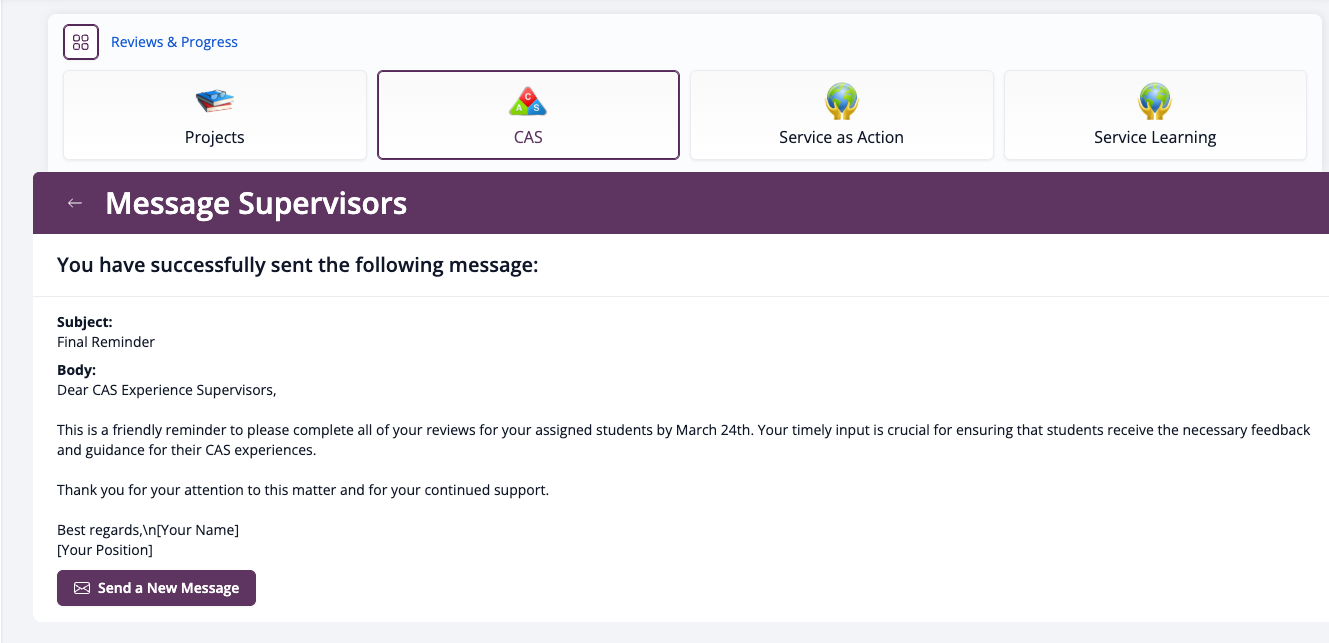The height and width of the screenshot is (643, 1329).
Task: Click the [Your Position] placeholder text
Action: tap(105, 550)
